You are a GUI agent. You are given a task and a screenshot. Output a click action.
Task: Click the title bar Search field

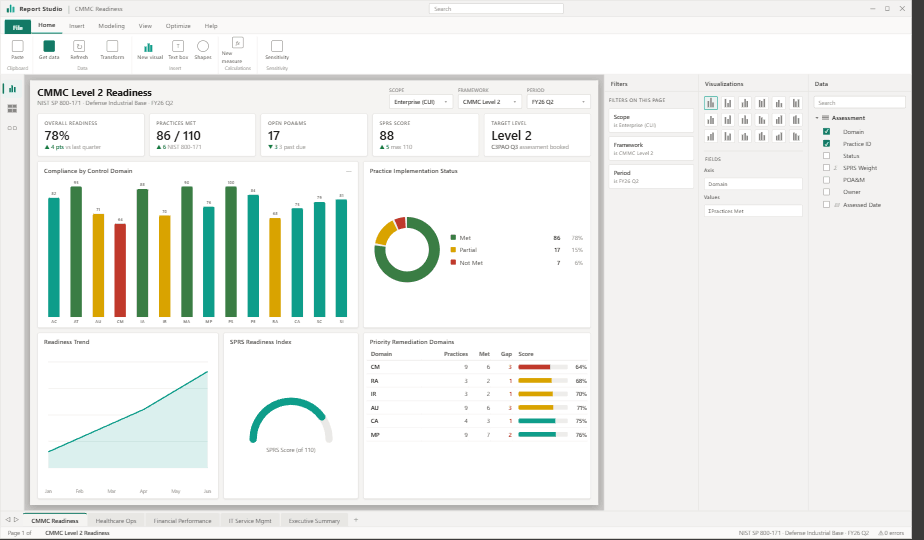(x=496, y=9)
